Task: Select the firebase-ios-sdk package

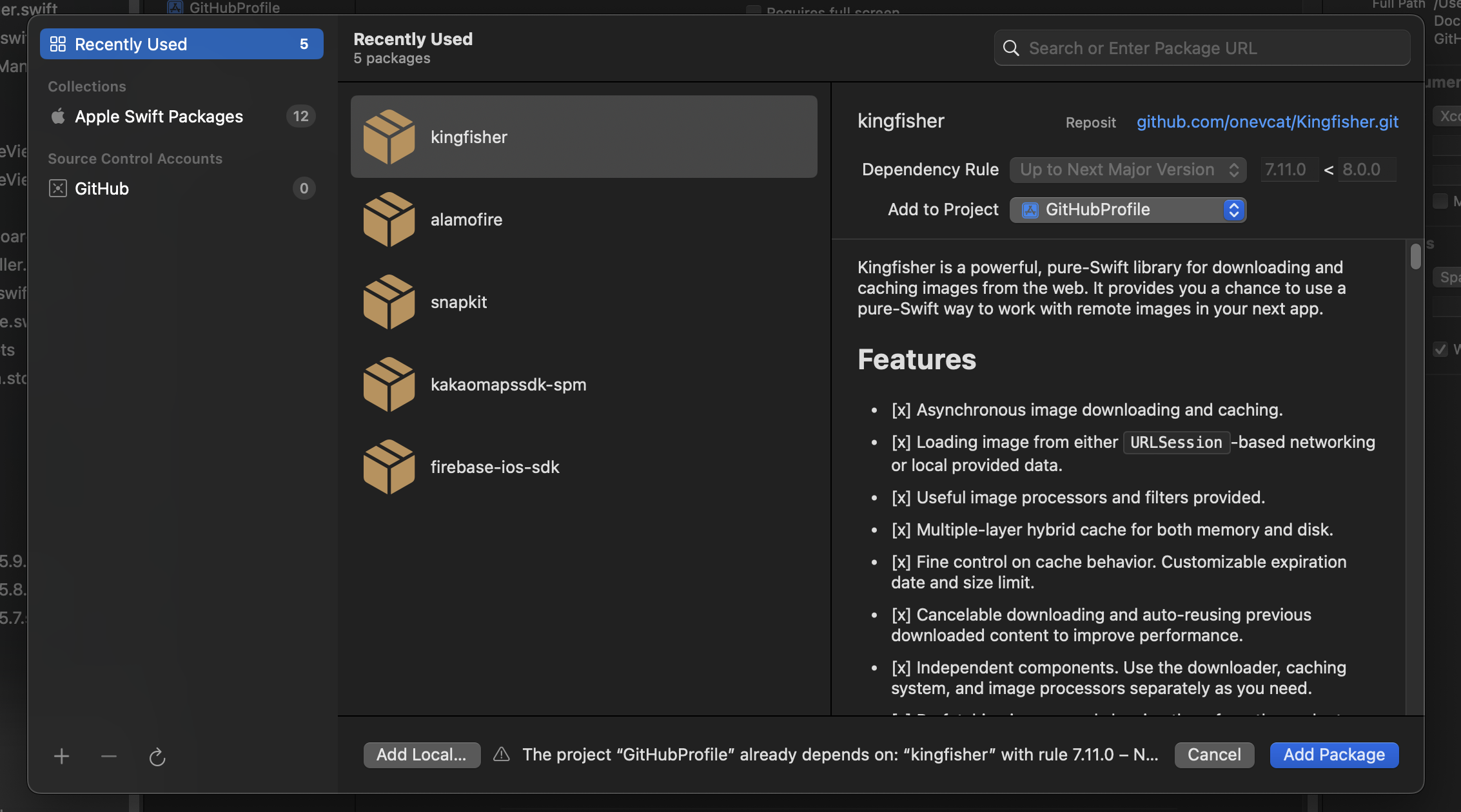Action: tap(584, 467)
